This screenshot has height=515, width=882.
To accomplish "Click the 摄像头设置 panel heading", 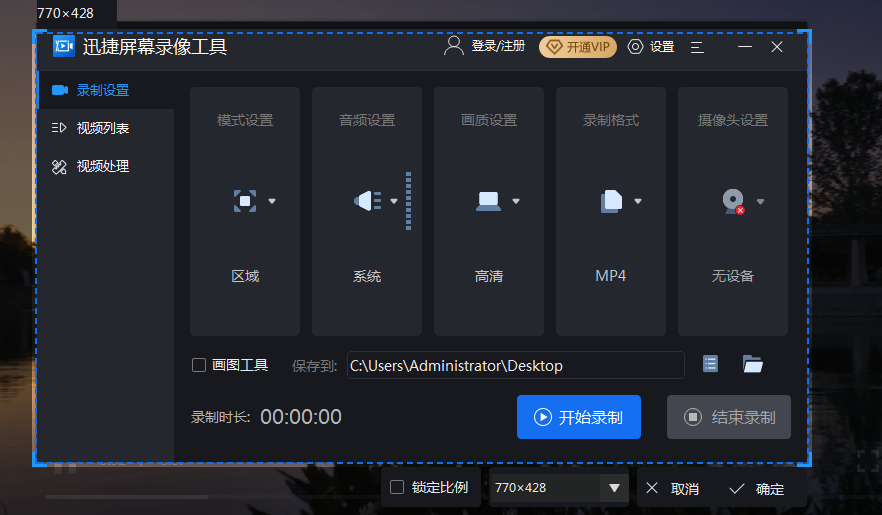I will tap(733, 120).
